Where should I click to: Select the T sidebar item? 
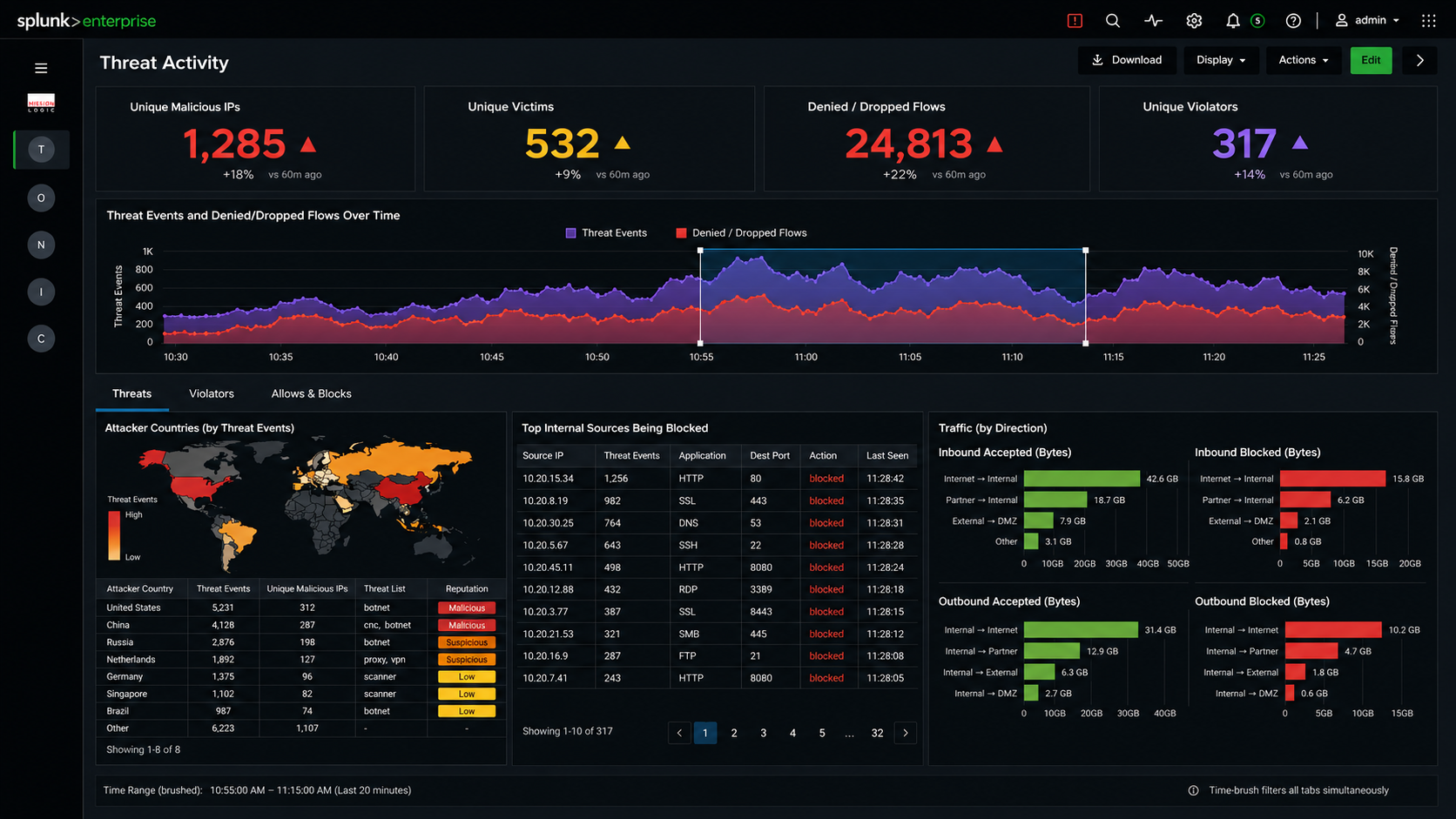41,150
